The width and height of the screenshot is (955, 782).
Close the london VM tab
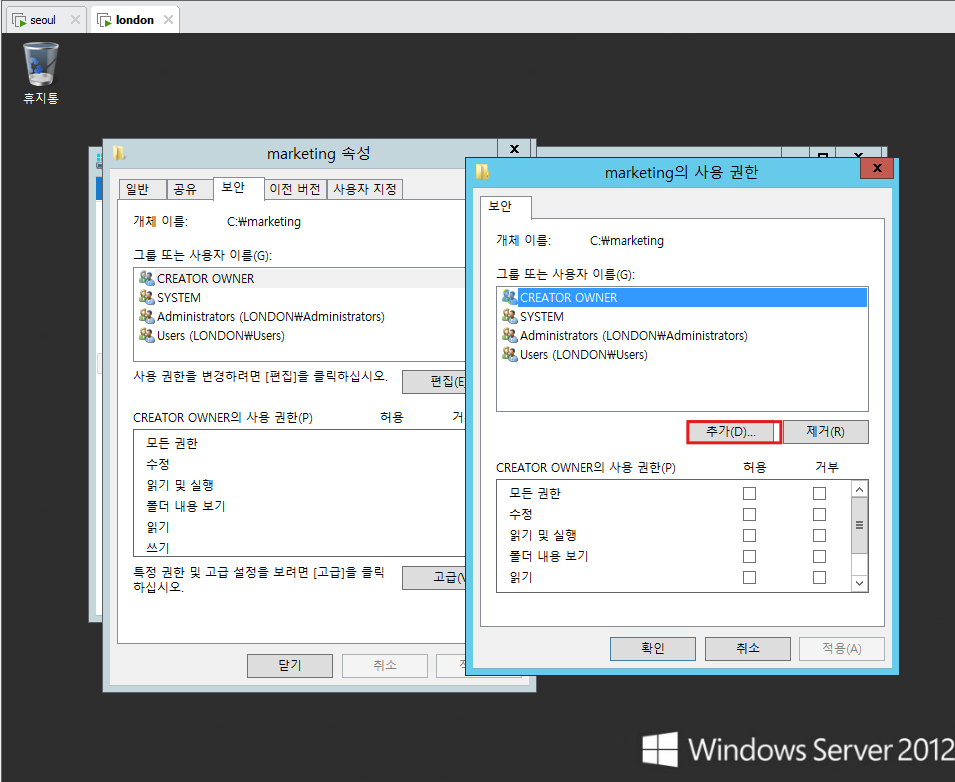pos(169,19)
